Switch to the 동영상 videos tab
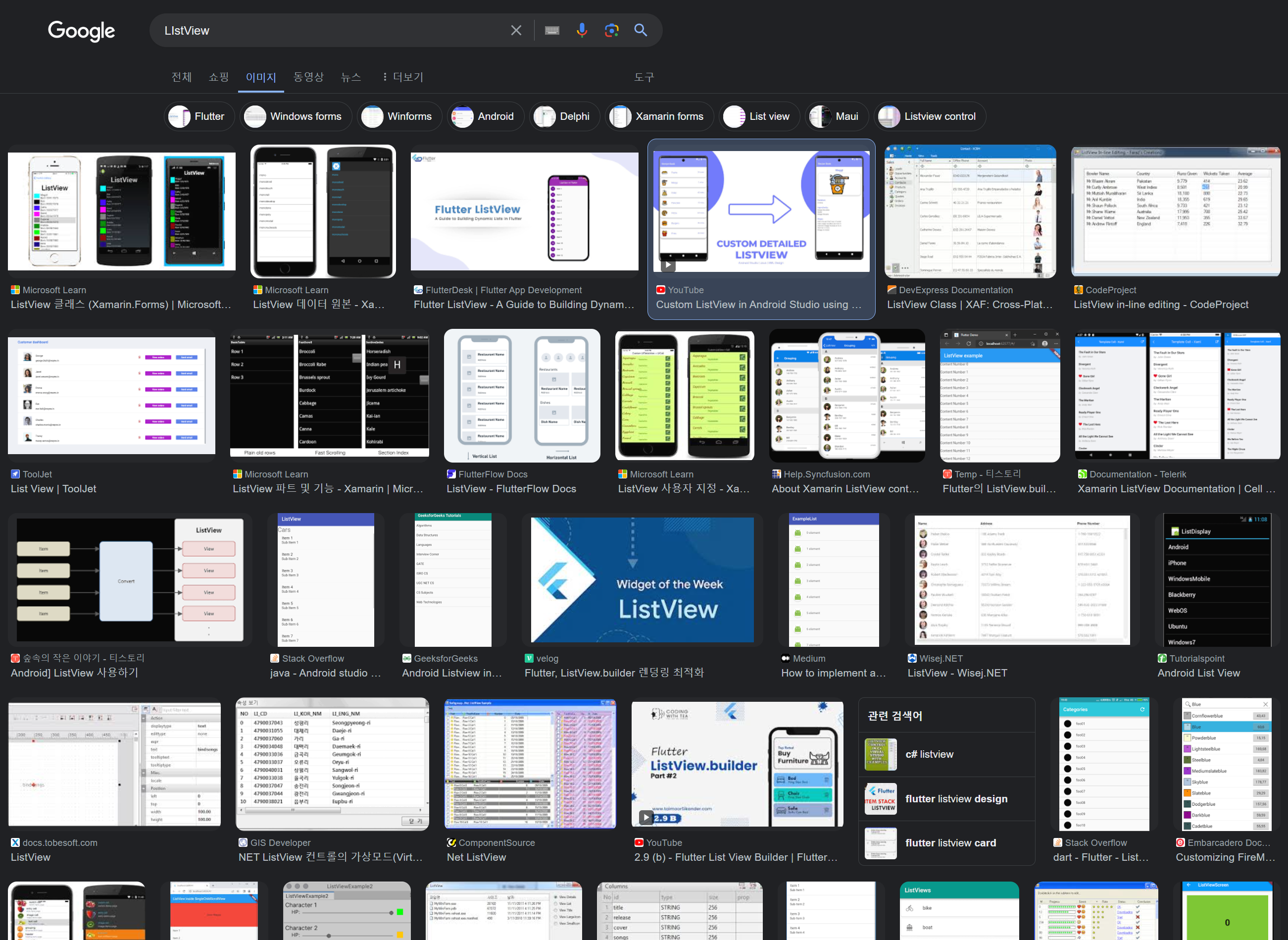 (x=308, y=77)
